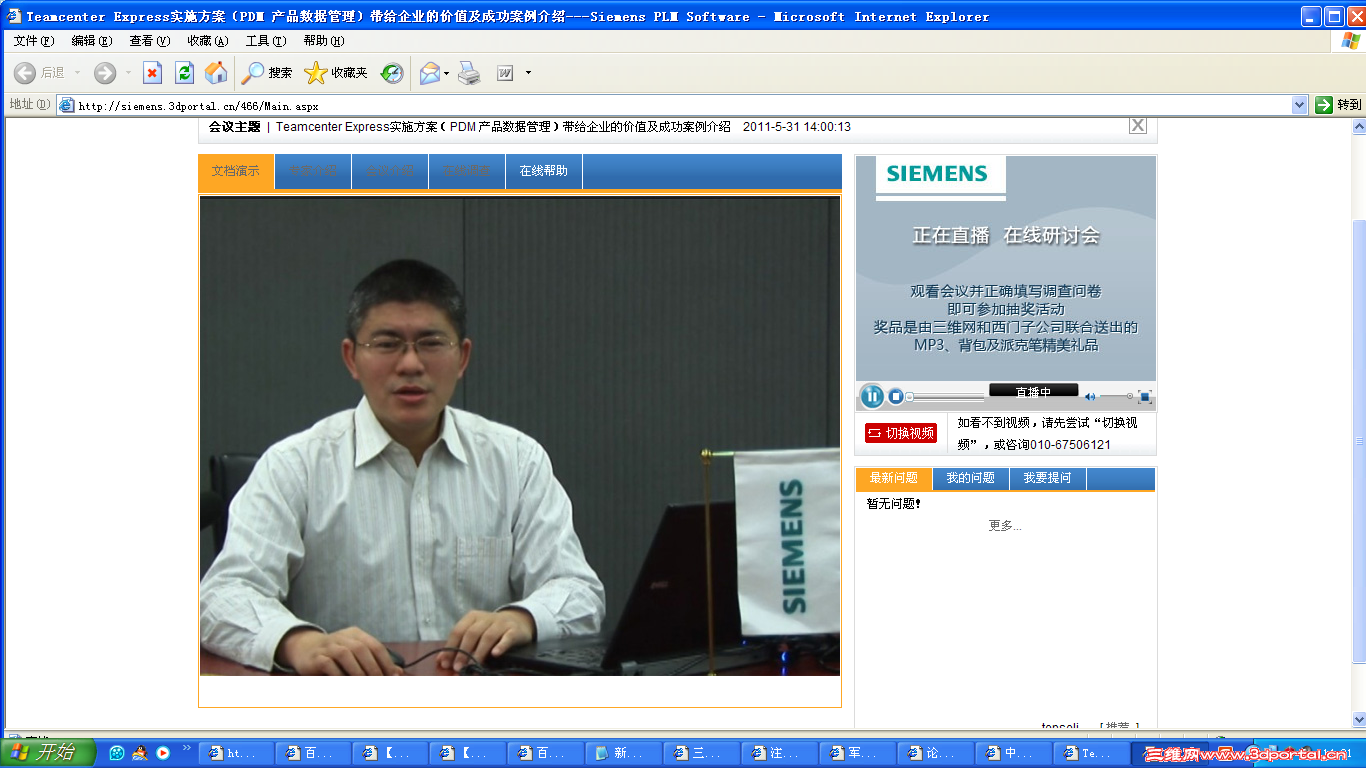Open the 我的问题 tab

click(x=971, y=478)
